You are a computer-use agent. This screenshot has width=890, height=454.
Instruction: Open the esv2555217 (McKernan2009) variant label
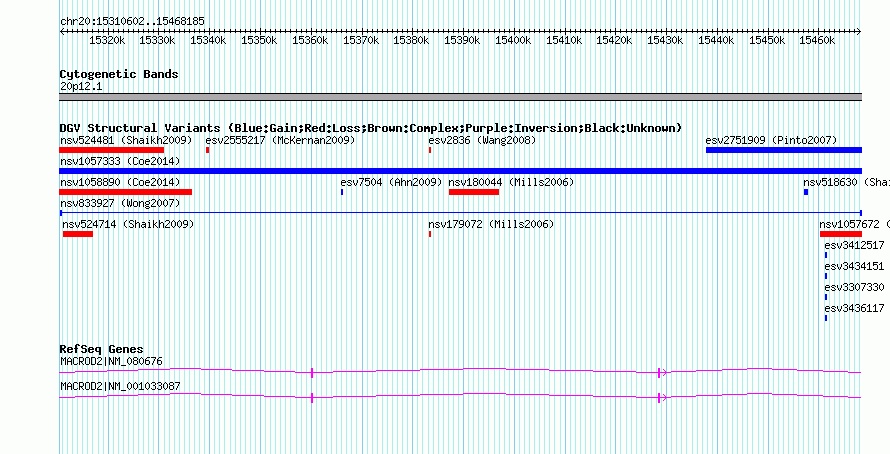coord(280,140)
